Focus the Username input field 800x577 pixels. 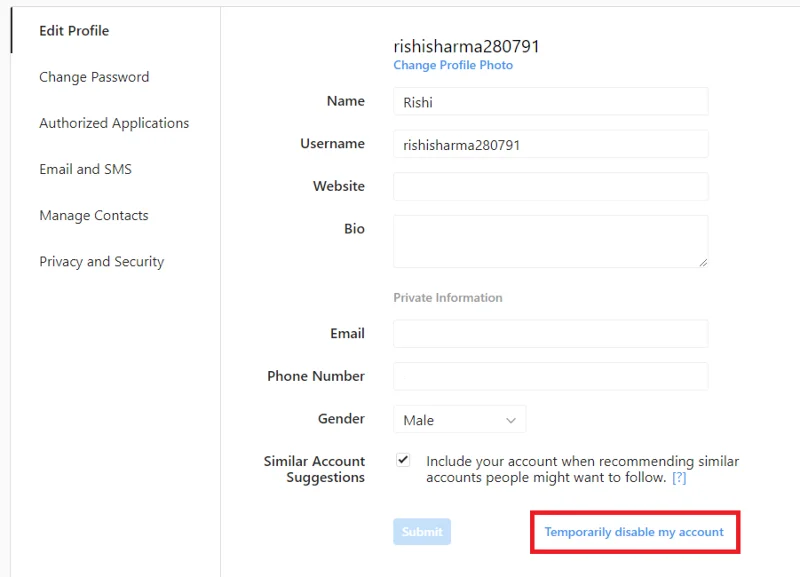(x=550, y=145)
